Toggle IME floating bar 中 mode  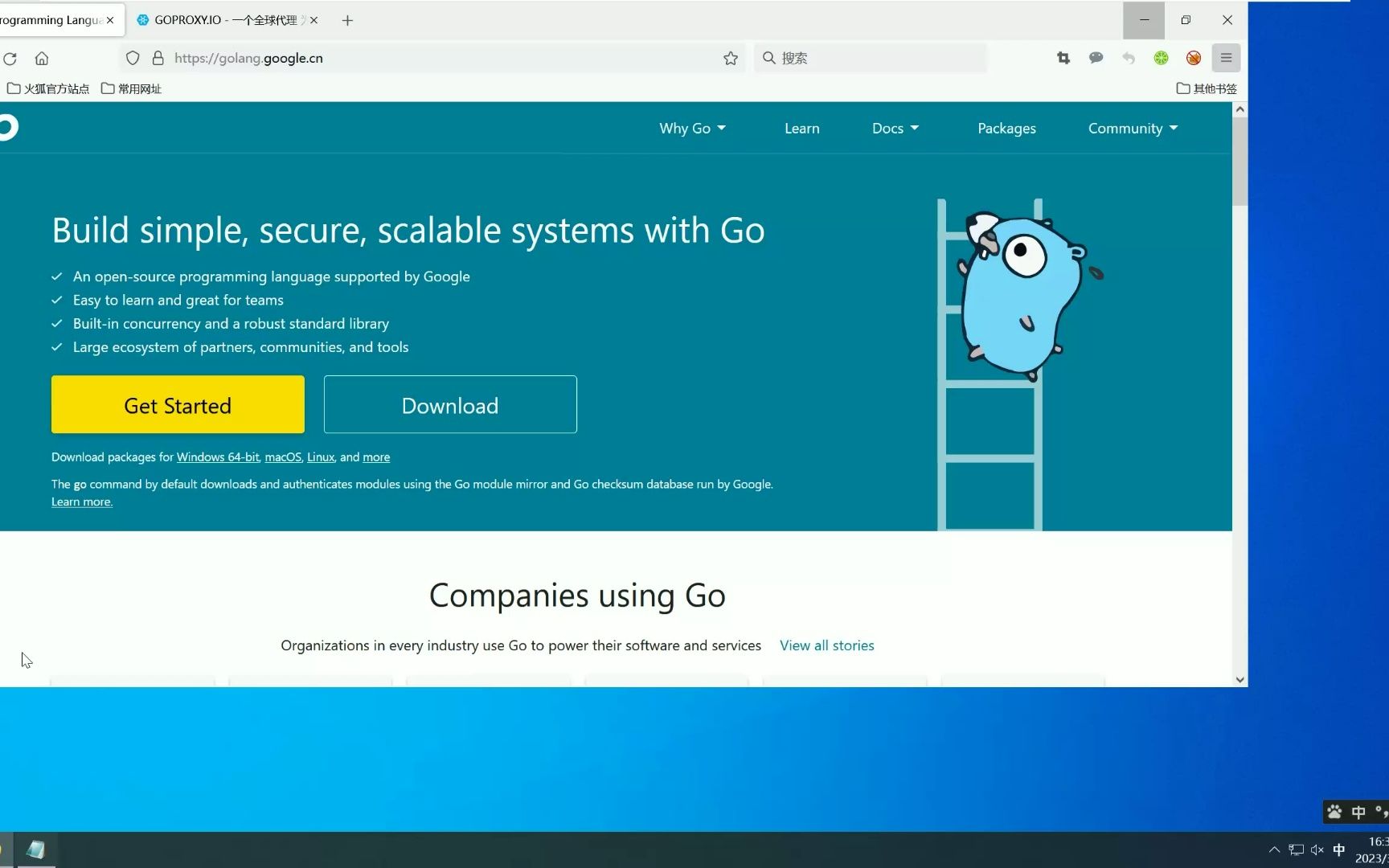1358,812
